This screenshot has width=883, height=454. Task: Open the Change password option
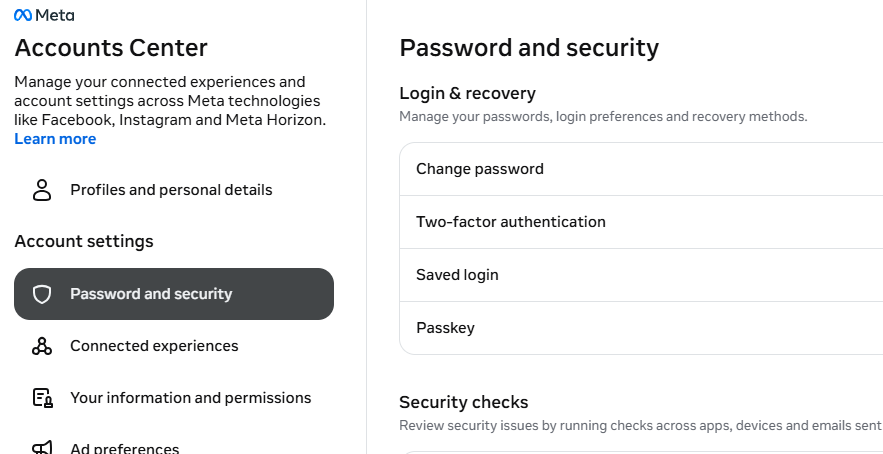(641, 169)
